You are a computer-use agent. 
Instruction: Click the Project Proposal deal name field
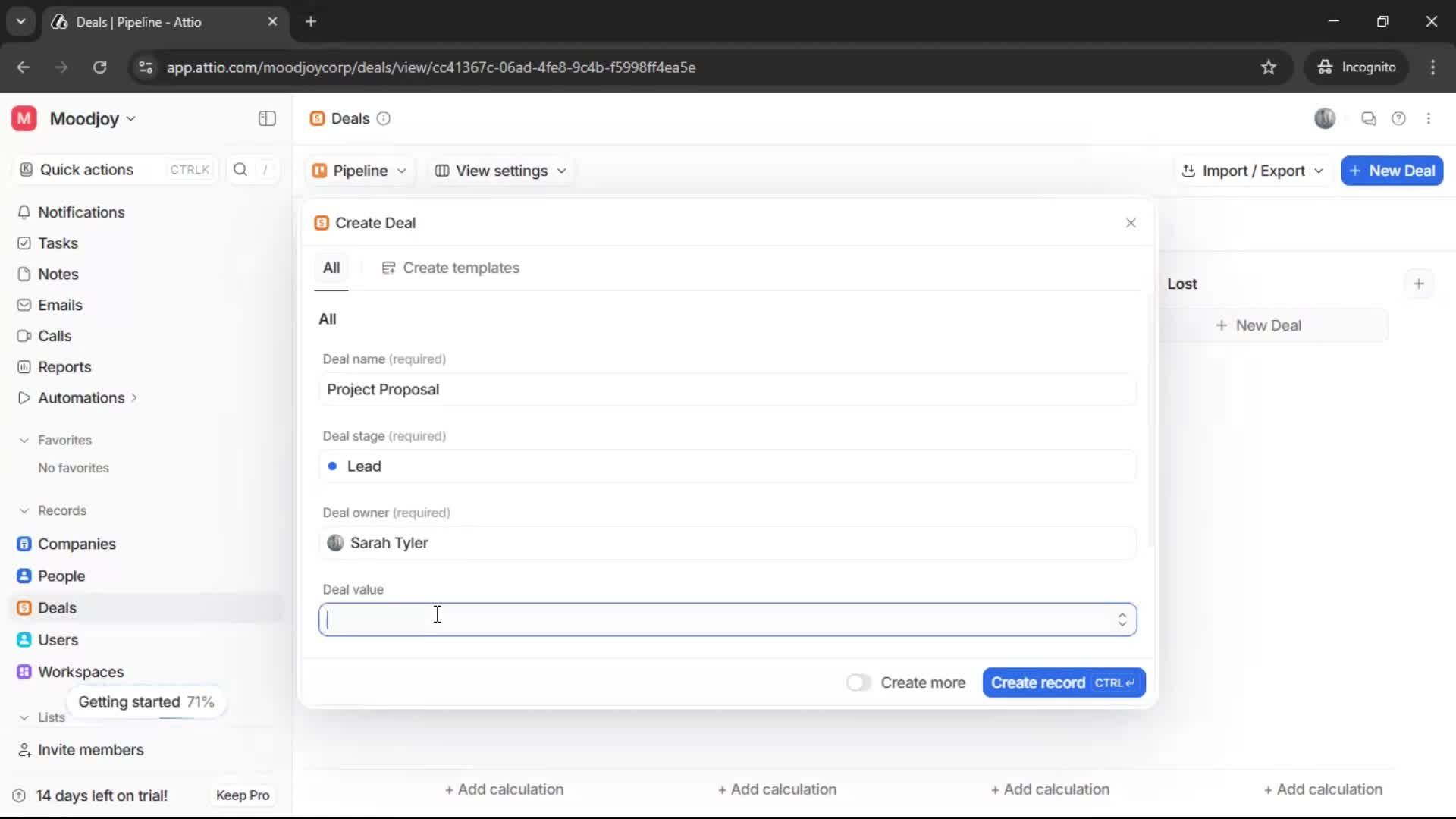[x=726, y=390]
